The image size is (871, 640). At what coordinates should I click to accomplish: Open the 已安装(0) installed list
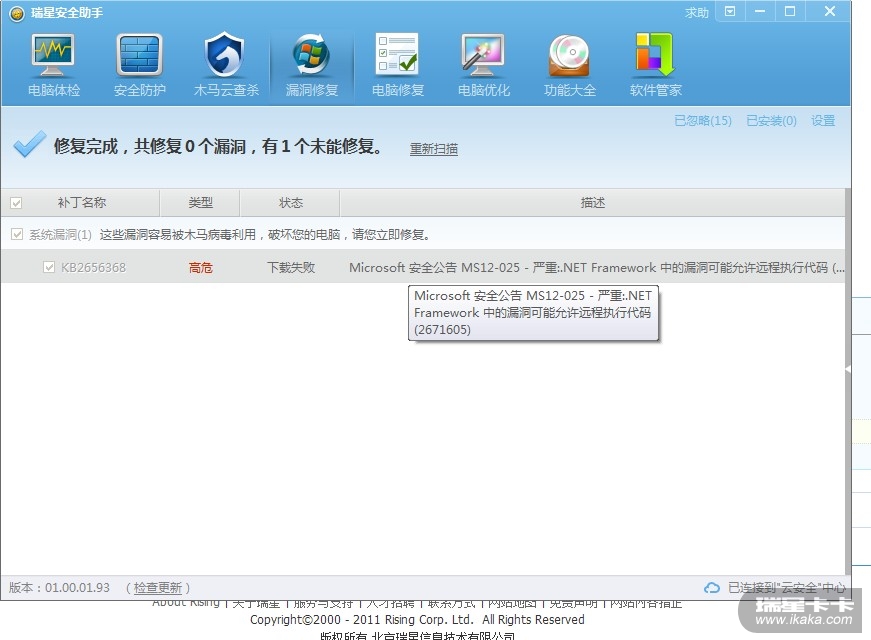coord(771,121)
